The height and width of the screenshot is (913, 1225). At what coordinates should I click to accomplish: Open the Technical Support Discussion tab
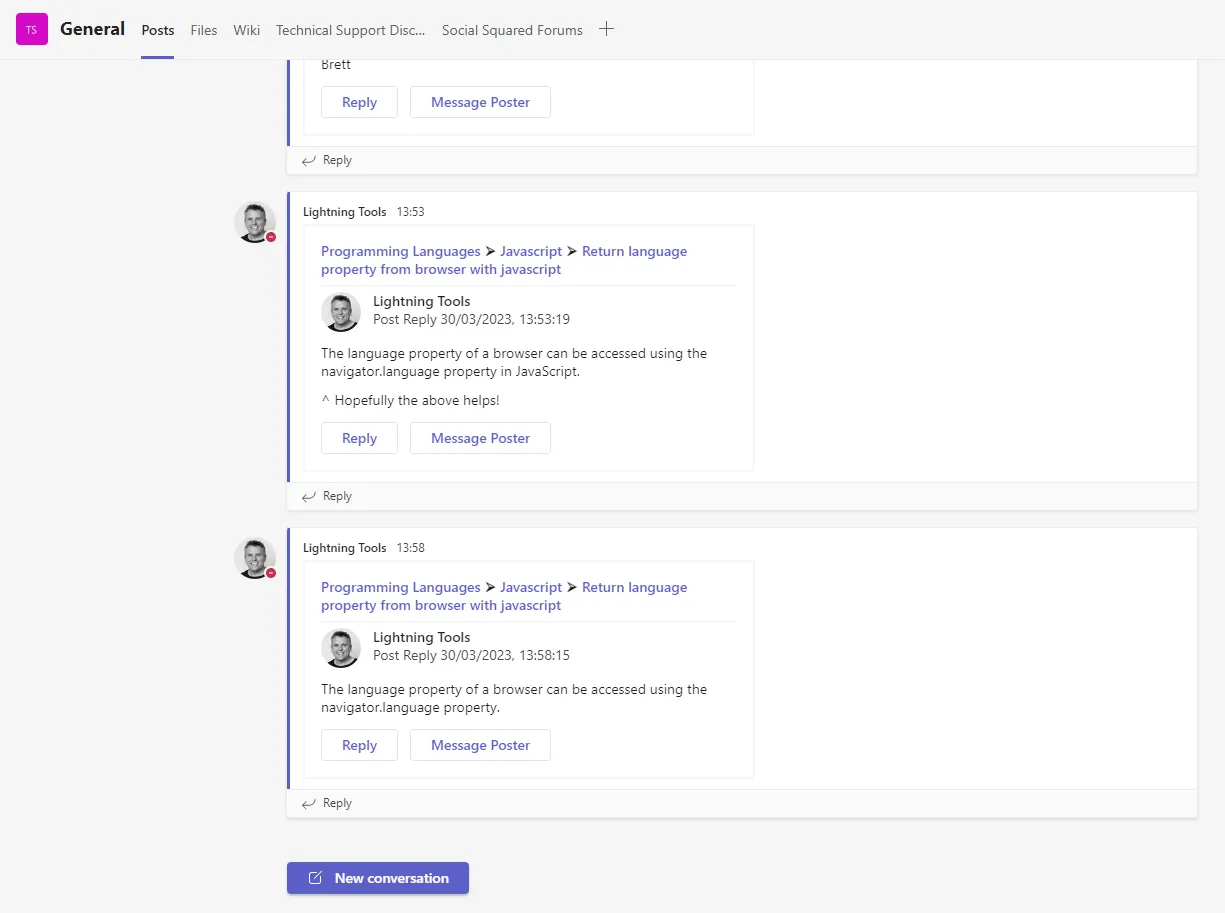[x=349, y=30]
